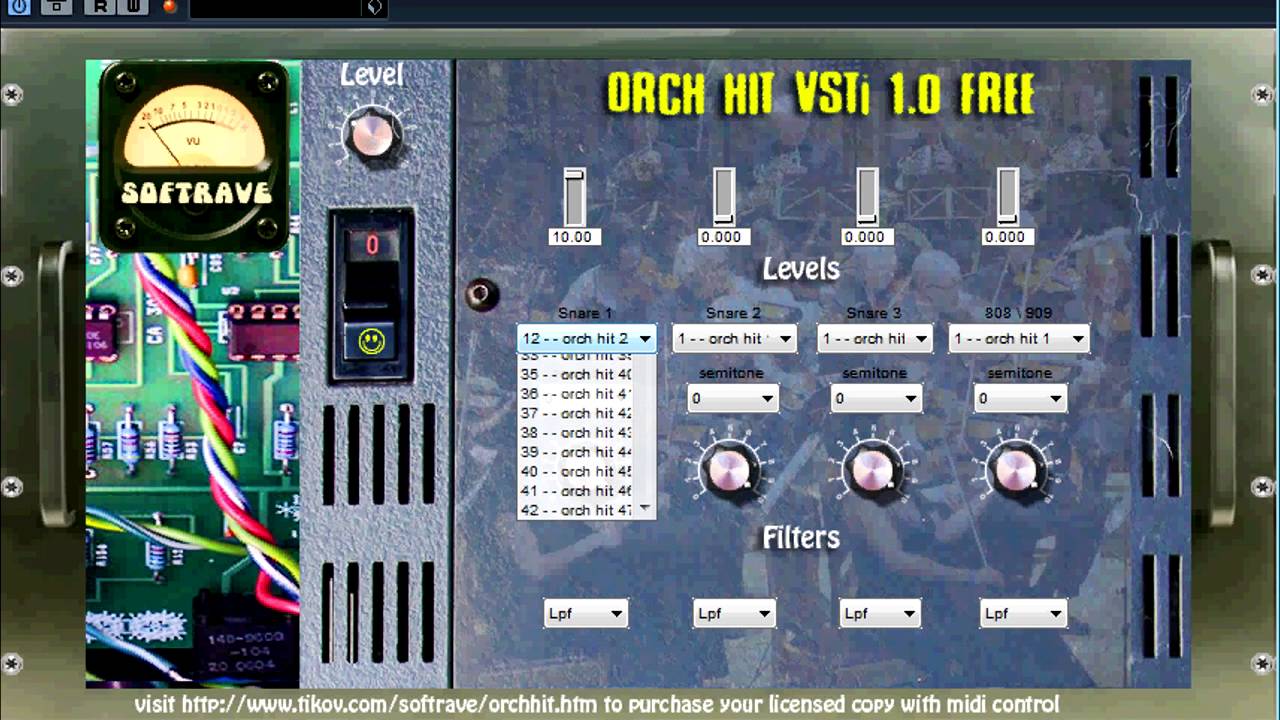Open the Snare 2 semitone dropdown
Image resolution: width=1280 pixels, height=720 pixels.
click(733, 398)
